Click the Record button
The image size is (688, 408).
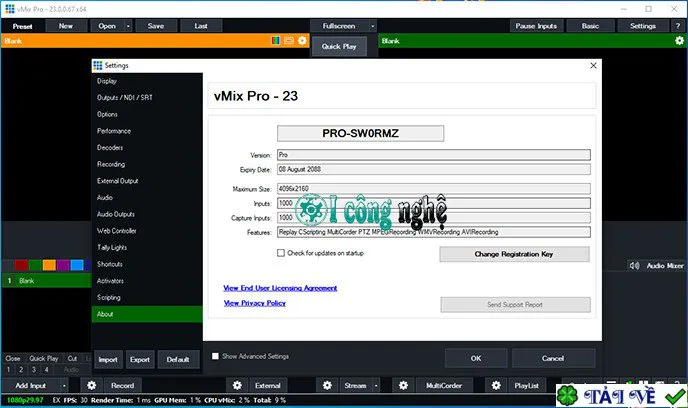pyautogui.click(x=122, y=385)
